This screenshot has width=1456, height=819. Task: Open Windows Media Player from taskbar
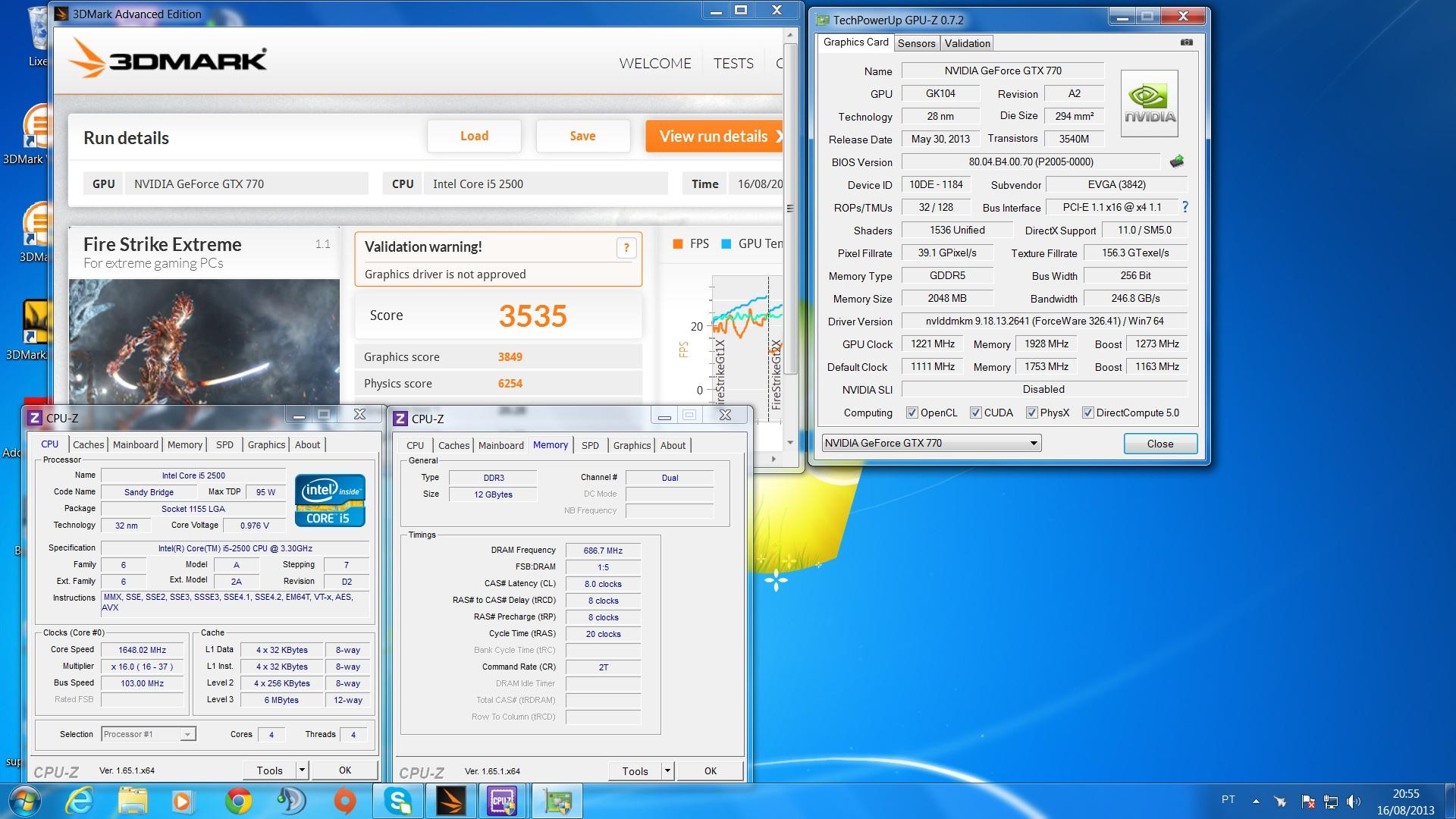tap(181, 801)
